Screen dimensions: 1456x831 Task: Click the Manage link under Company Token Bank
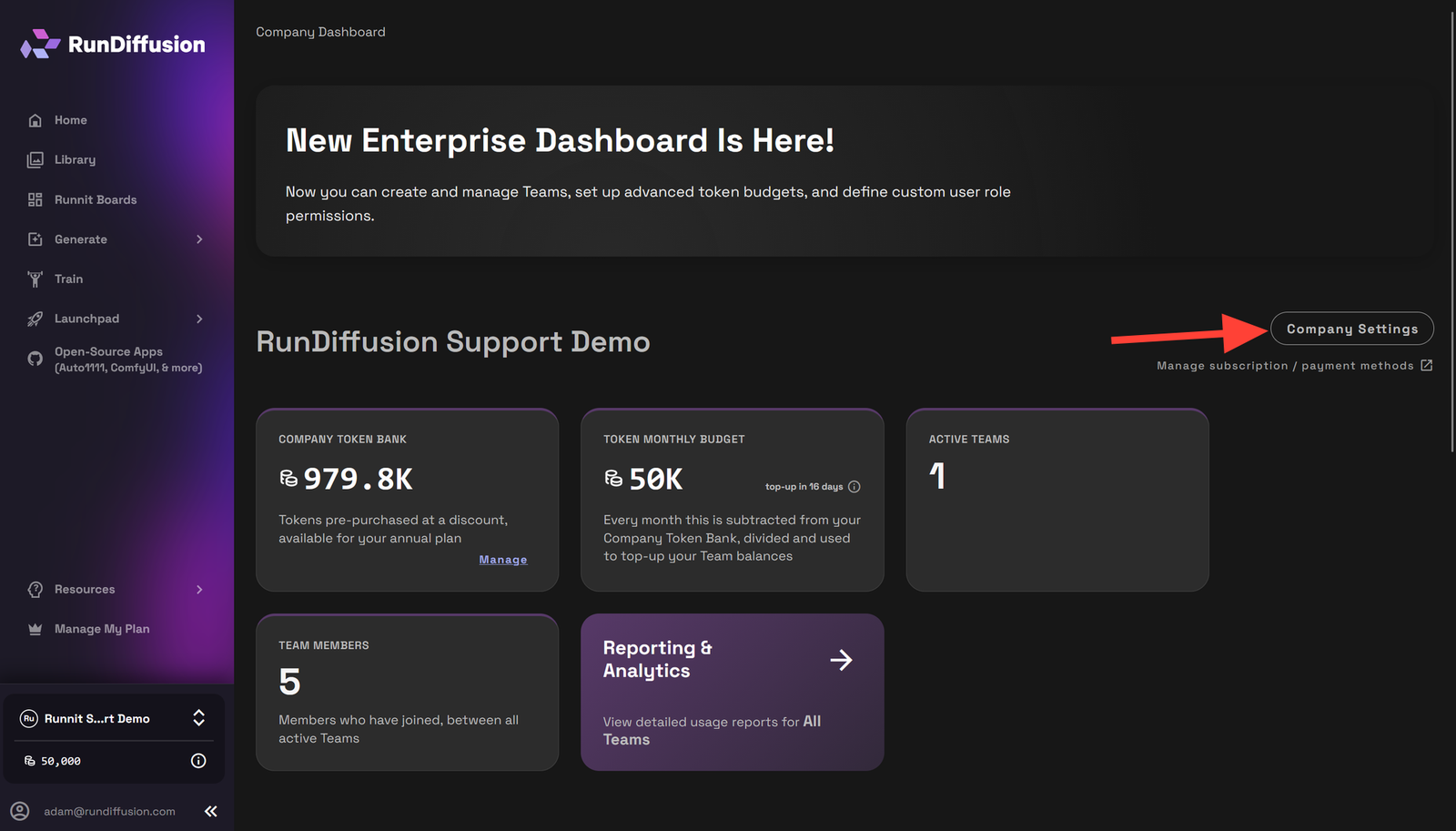point(502,559)
